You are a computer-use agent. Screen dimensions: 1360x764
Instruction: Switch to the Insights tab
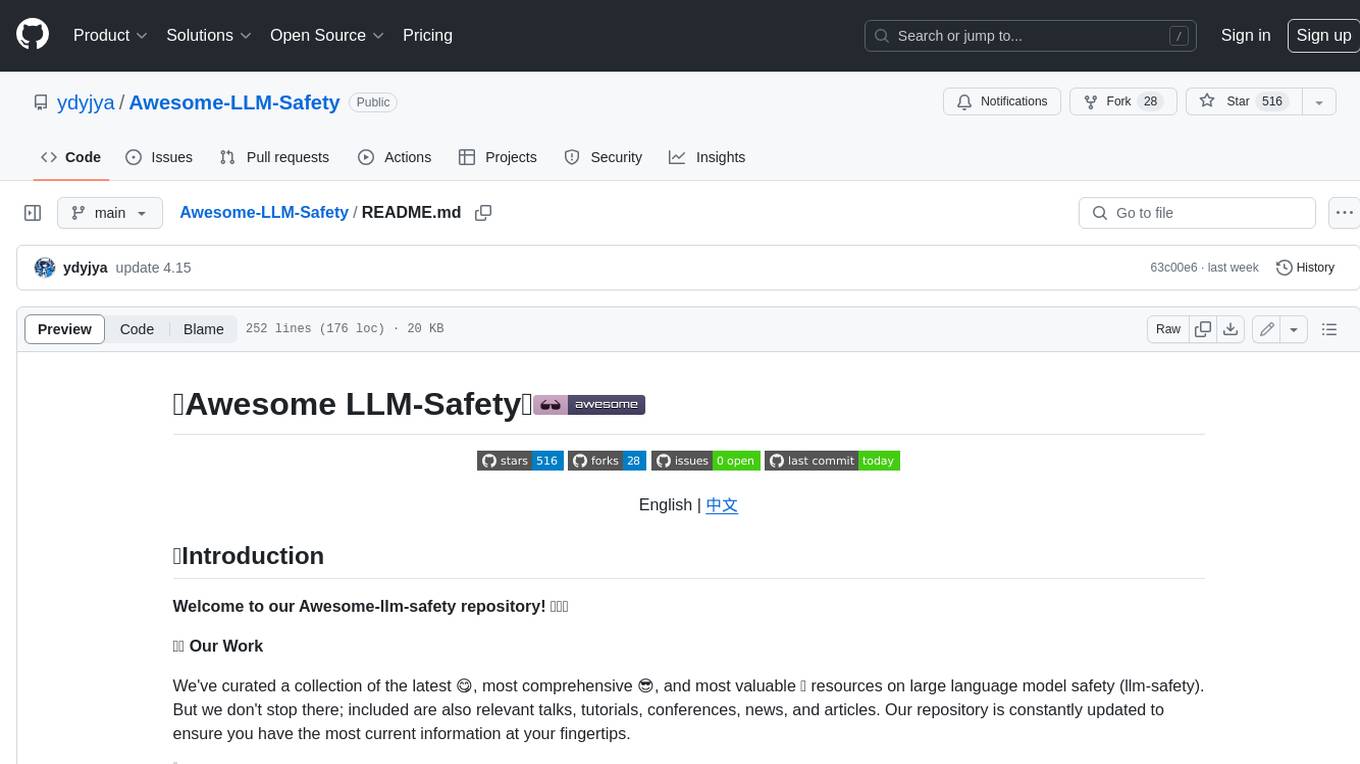(707, 157)
